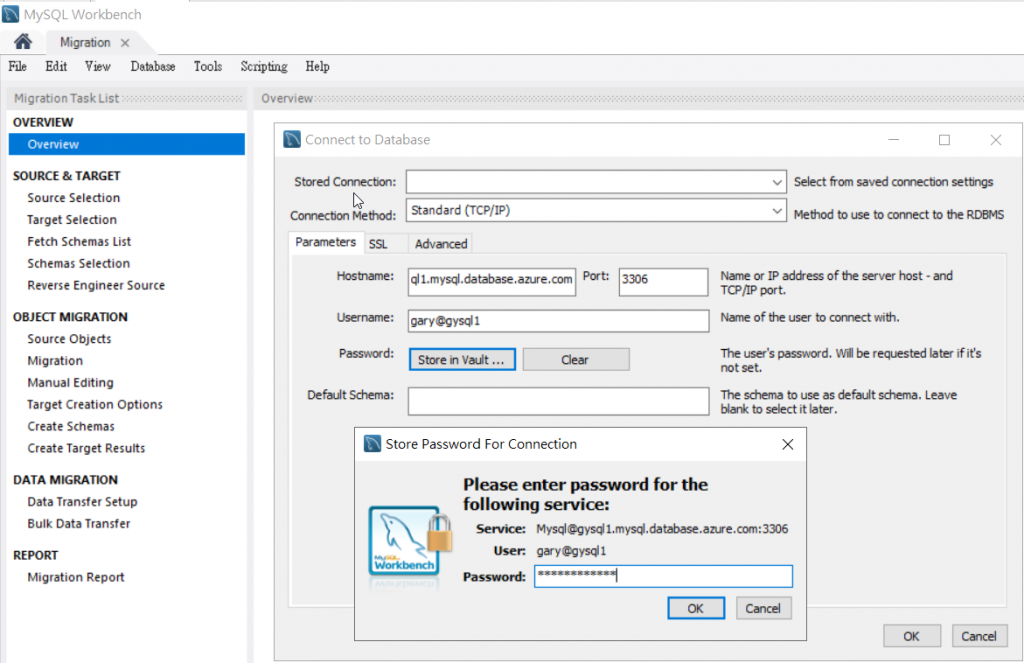Click the Clear password button
Screen dimensions: 1024x663
576,359
